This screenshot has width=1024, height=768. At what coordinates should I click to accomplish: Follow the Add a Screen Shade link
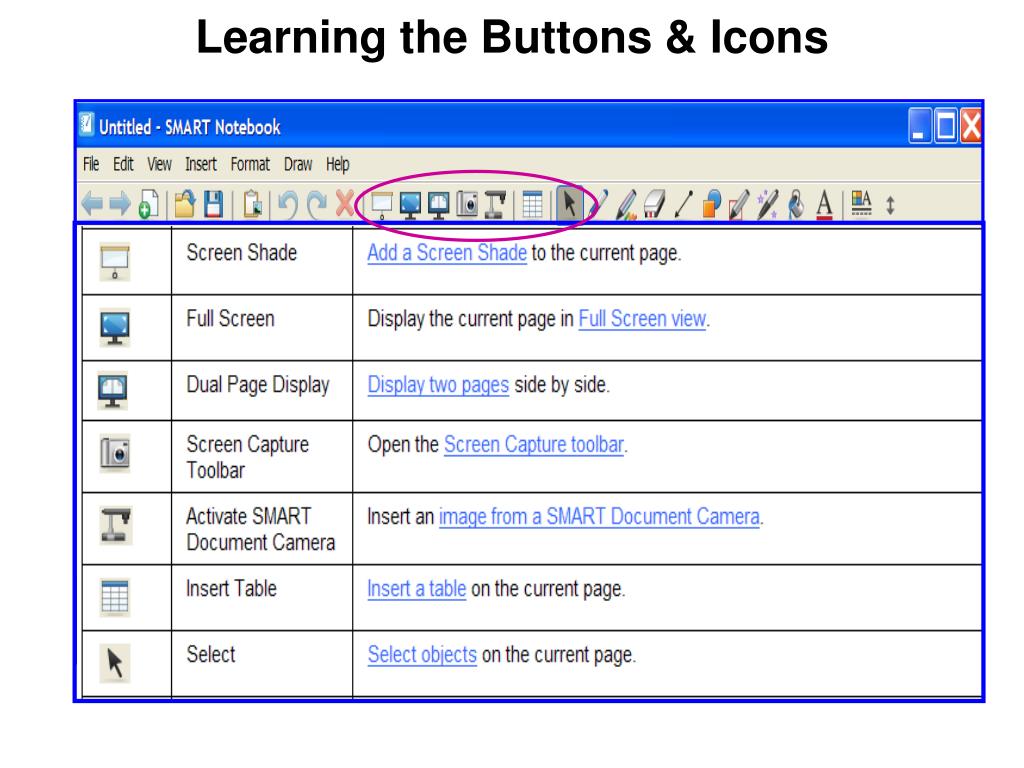[447, 253]
